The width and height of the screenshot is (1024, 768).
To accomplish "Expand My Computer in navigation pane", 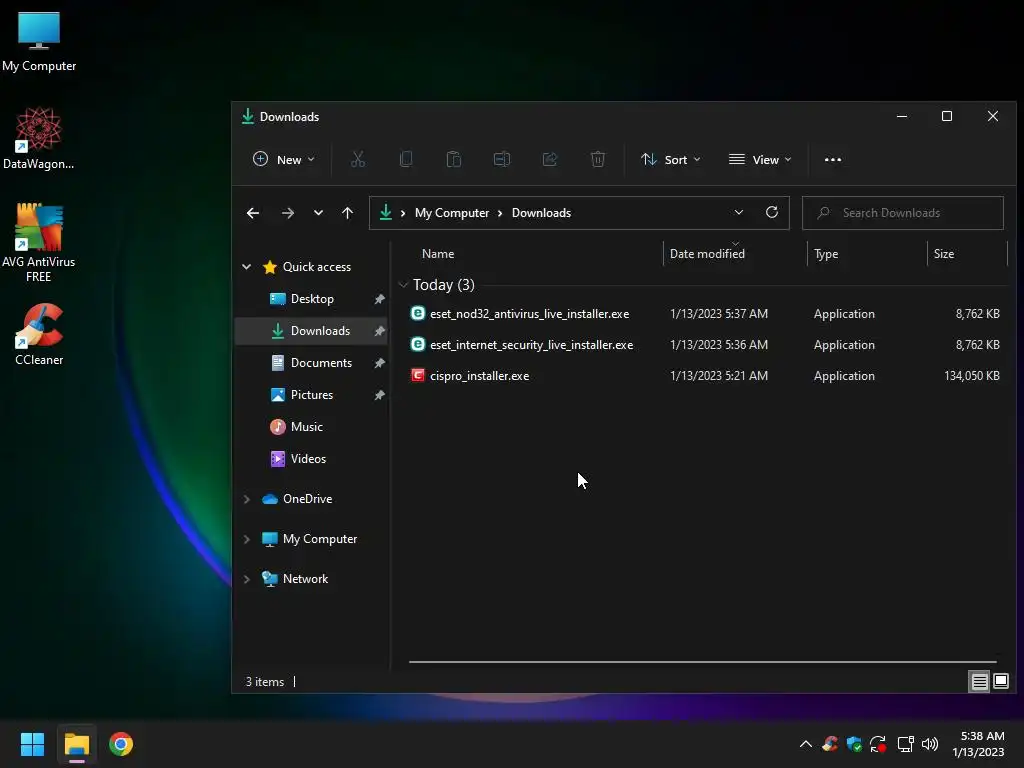I will (x=247, y=539).
